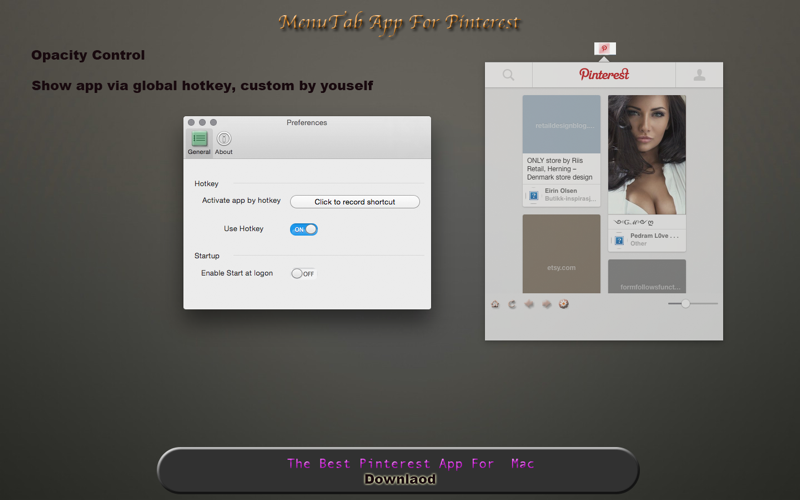Select the General preferences tab
This screenshot has width=800, height=500.
[x=199, y=142]
